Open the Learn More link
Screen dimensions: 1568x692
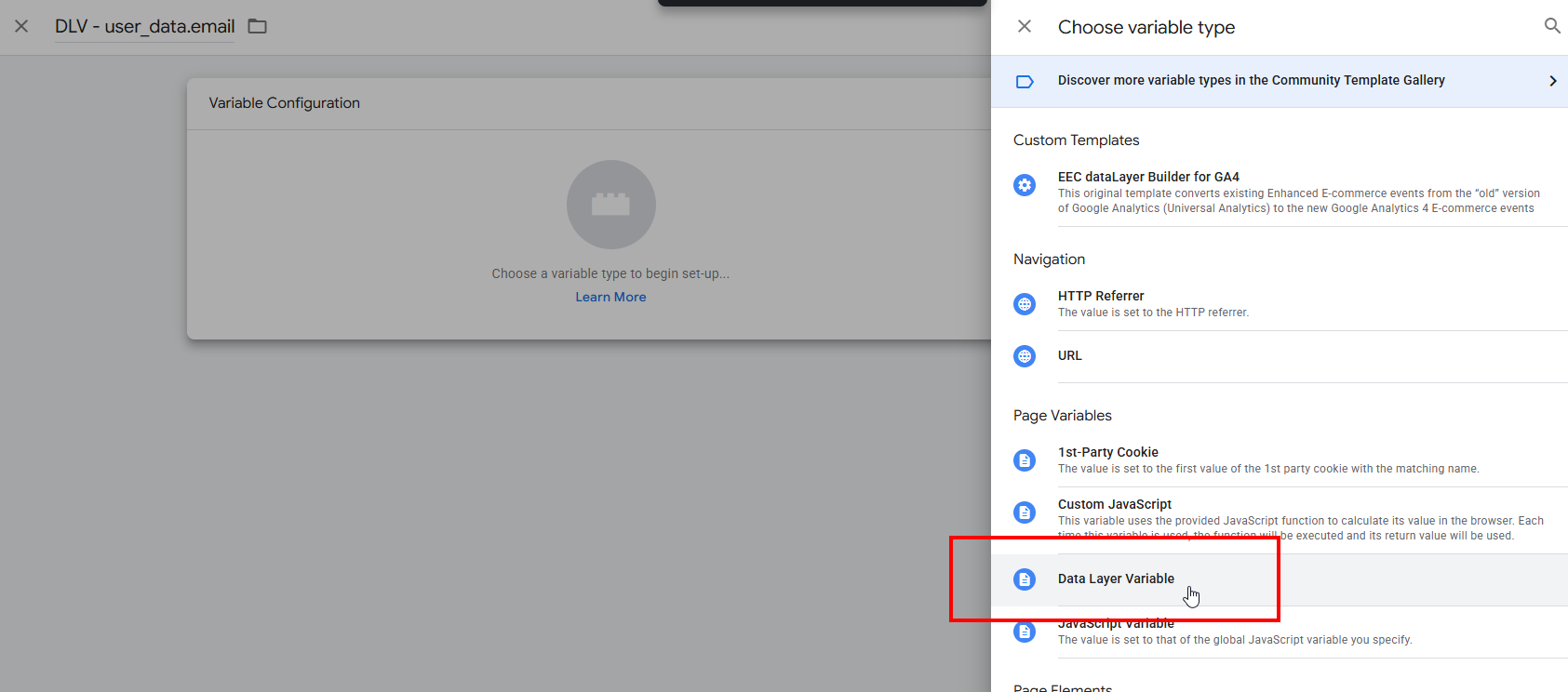[610, 297]
